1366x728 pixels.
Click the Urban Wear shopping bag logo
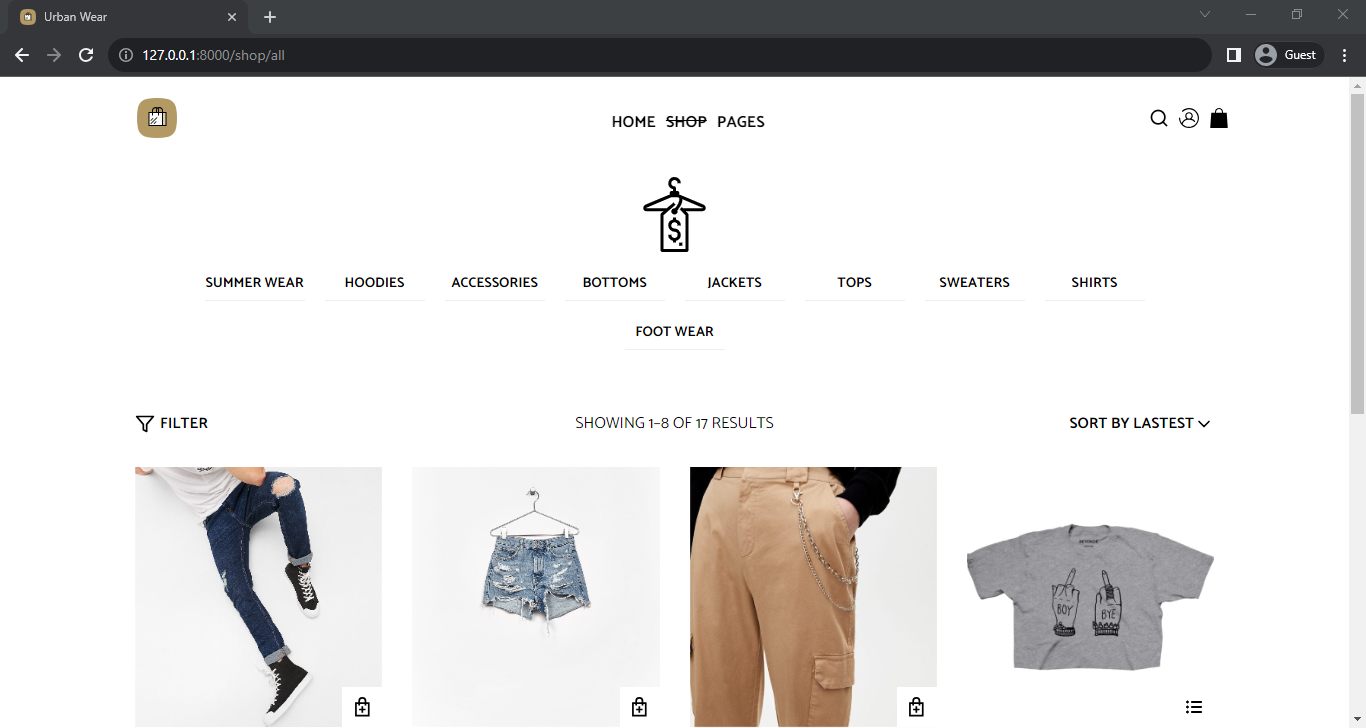pos(157,118)
